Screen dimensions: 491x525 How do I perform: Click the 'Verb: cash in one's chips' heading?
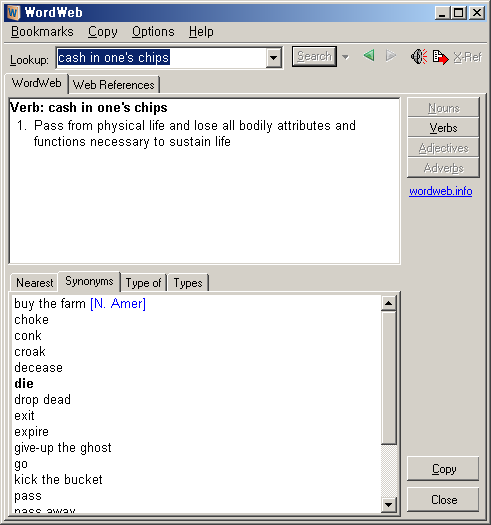coord(88,108)
